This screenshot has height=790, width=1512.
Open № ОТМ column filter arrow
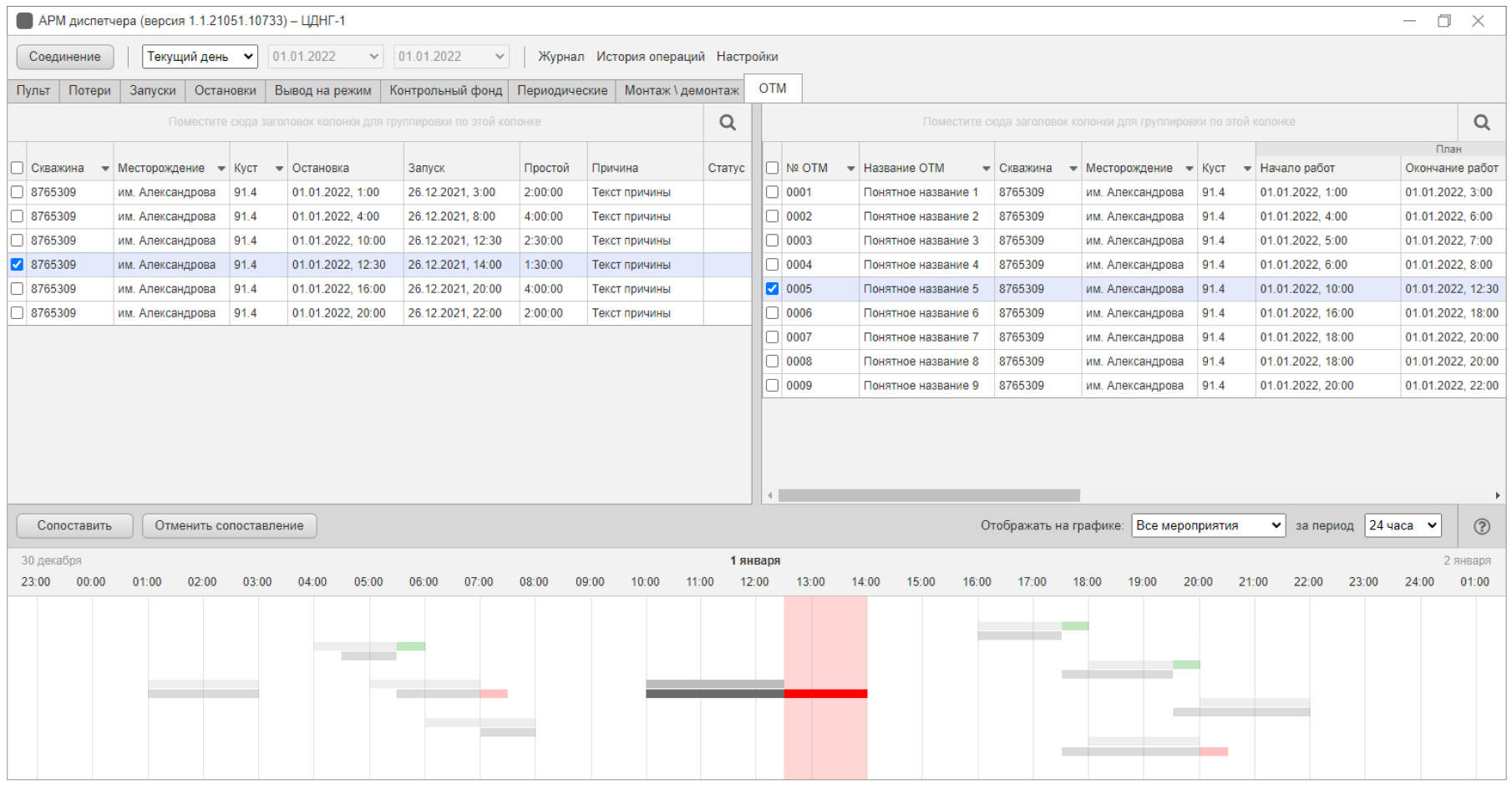point(850,169)
